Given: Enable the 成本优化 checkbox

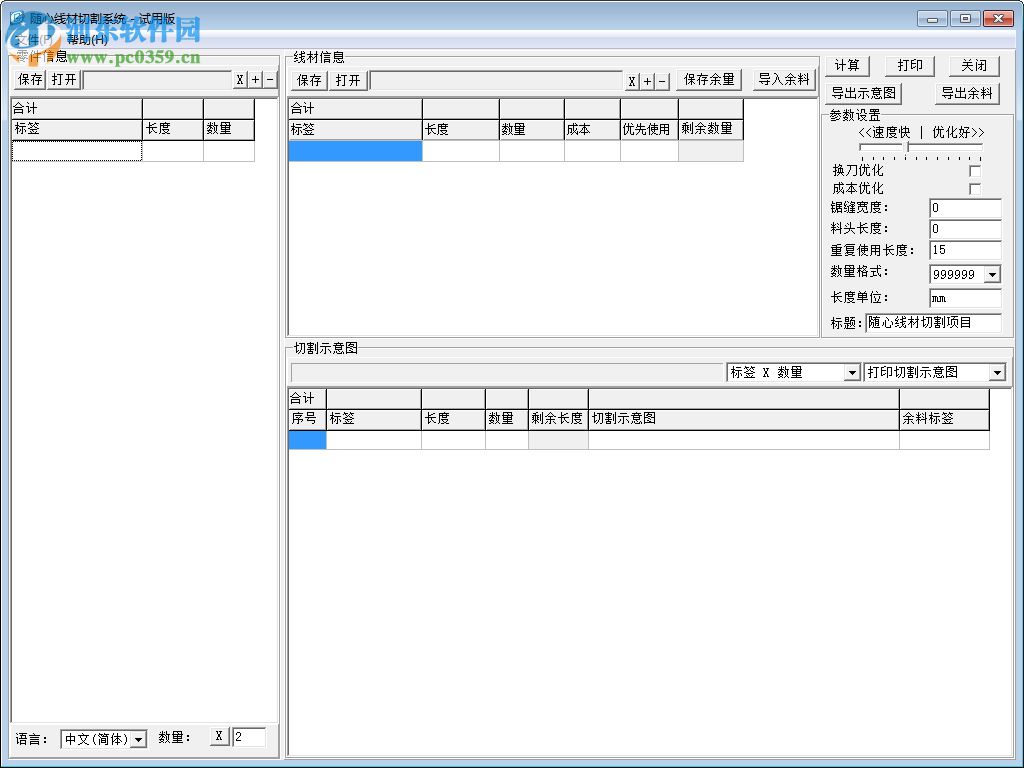Looking at the screenshot, I should click(x=975, y=189).
